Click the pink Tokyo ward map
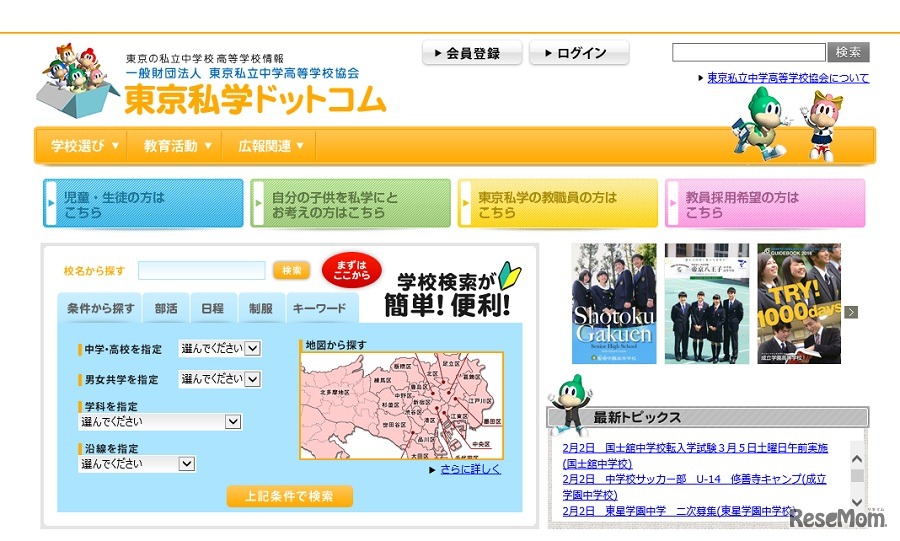This screenshot has width=900, height=541. 401,406
